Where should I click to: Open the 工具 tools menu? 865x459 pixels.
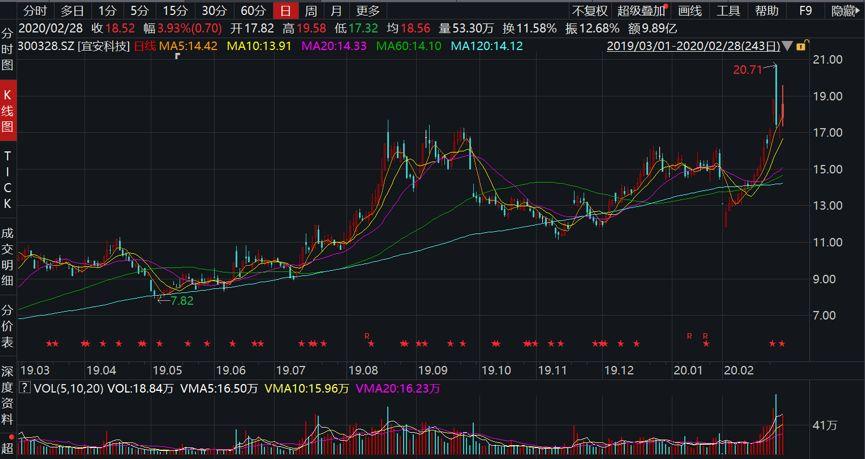tap(728, 10)
